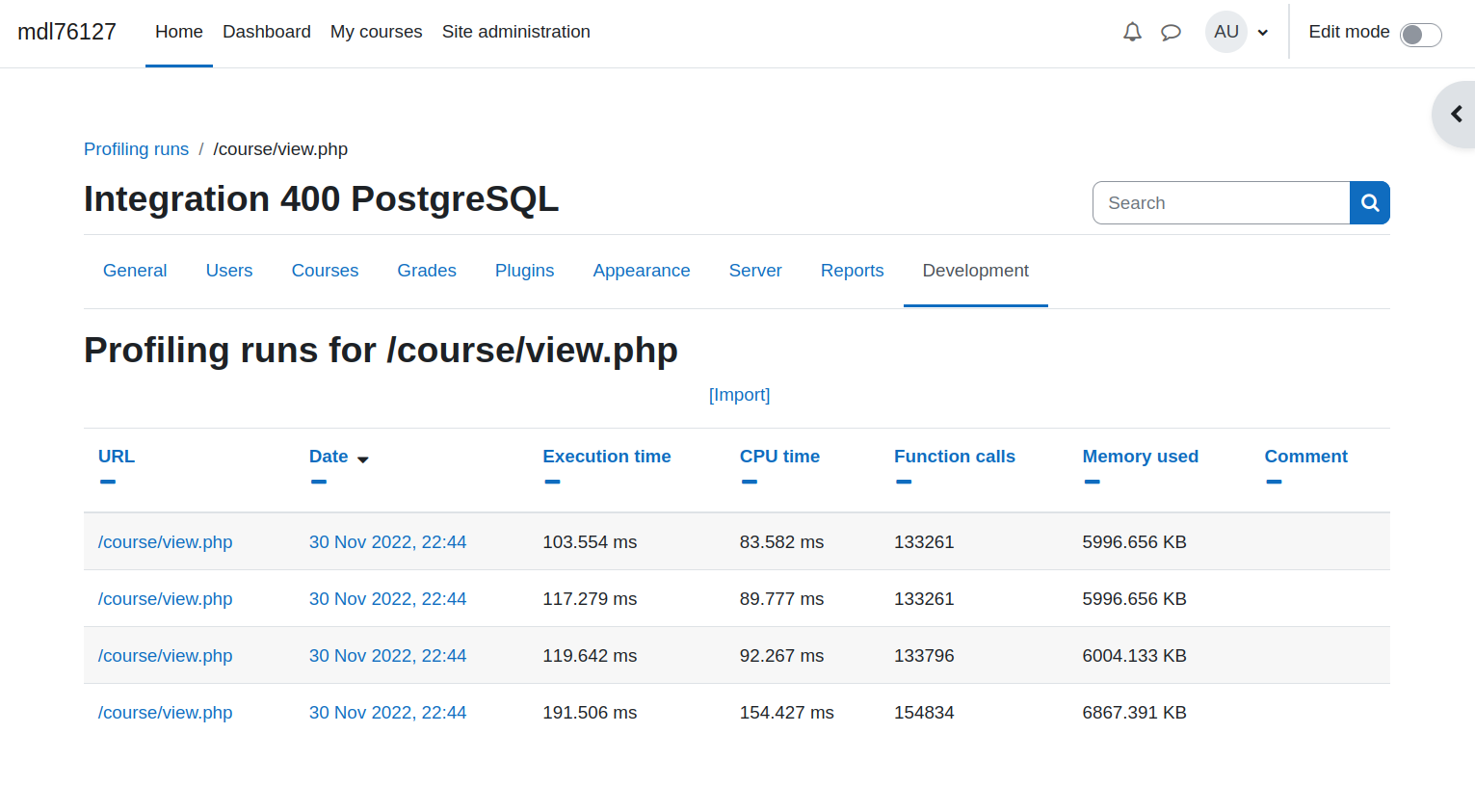Focus the Search input field
The image size is (1475, 812).
coord(1221,203)
